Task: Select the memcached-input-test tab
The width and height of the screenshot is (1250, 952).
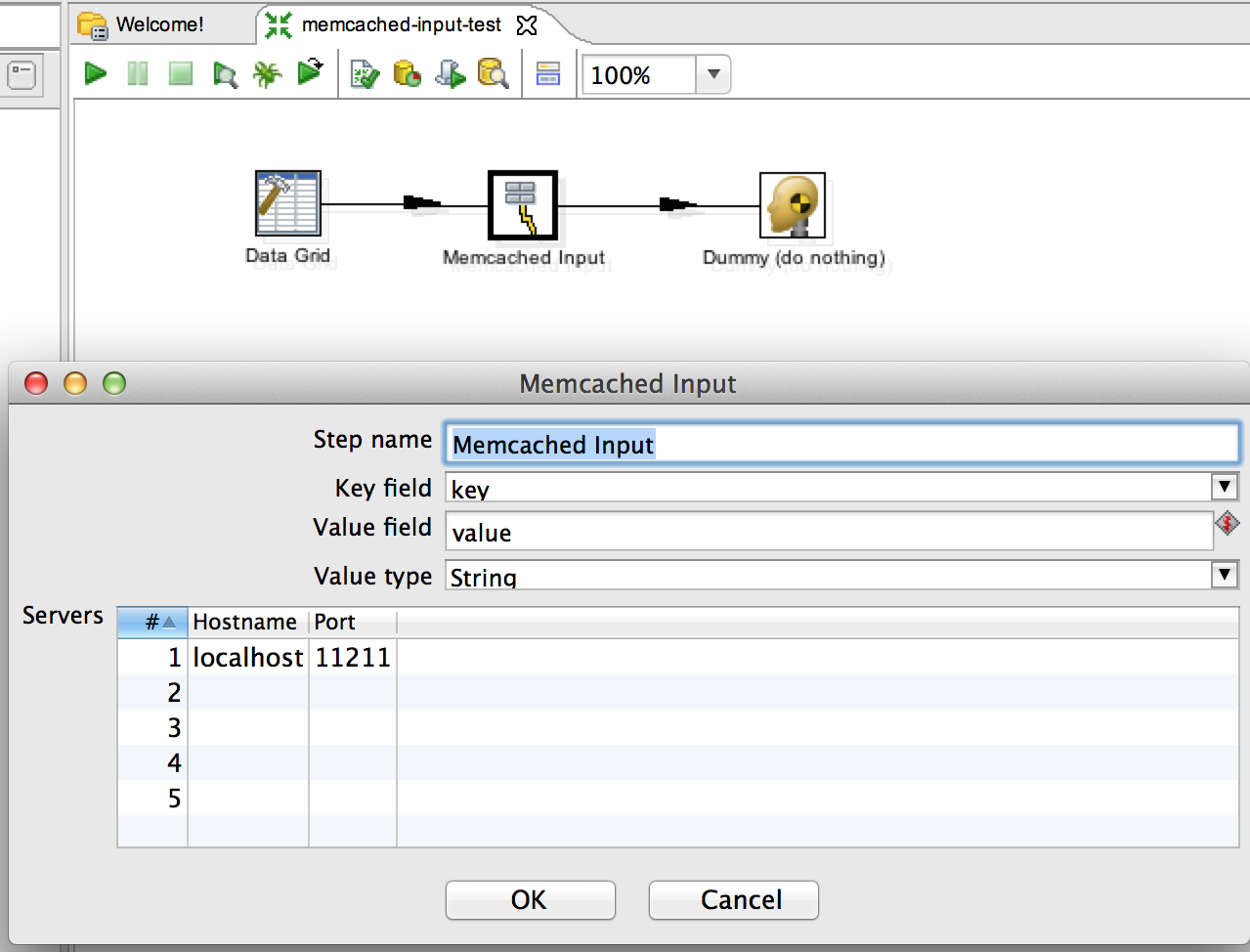Action: tap(401, 24)
